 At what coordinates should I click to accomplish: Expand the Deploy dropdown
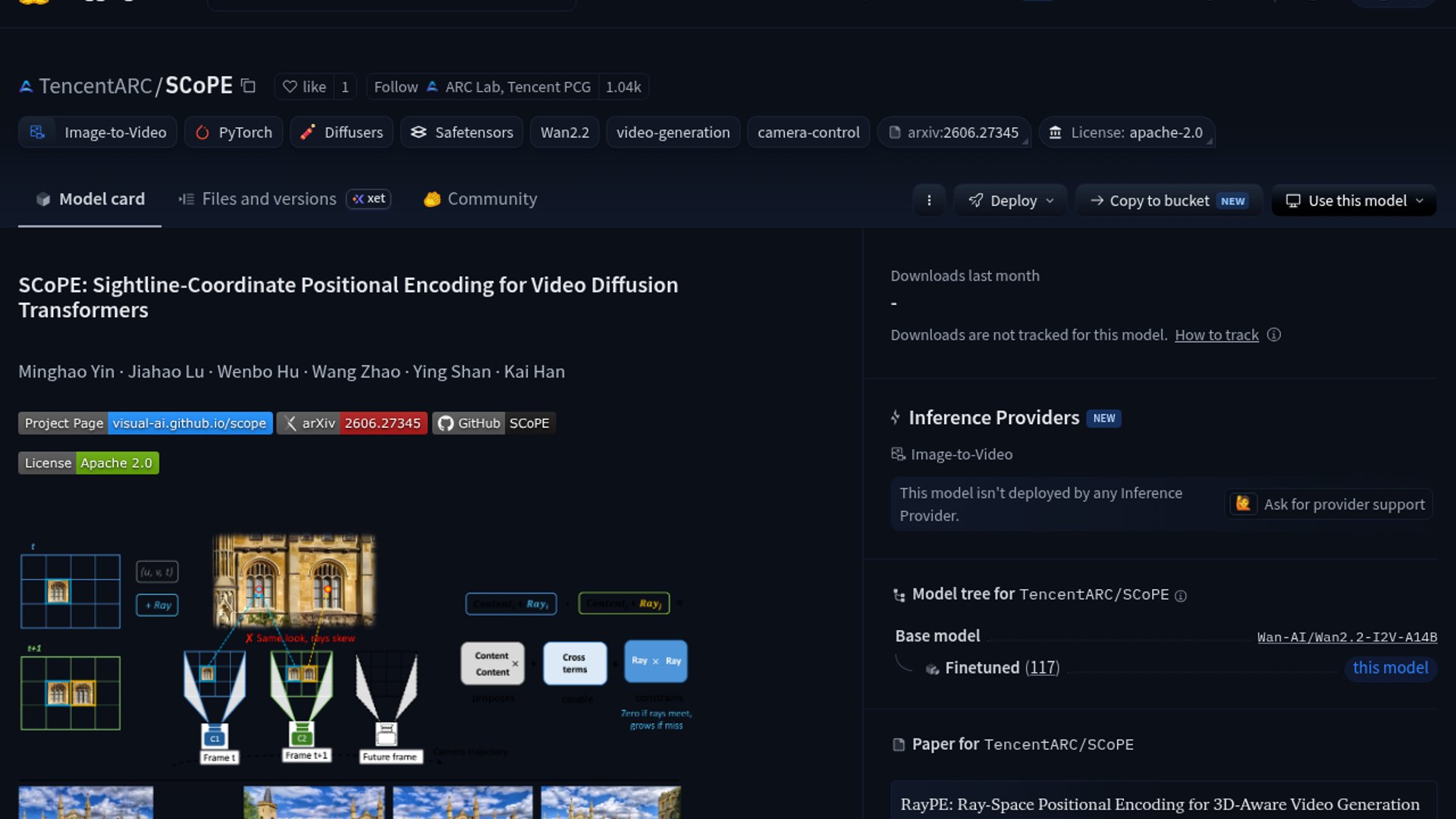(x=1011, y=200)
